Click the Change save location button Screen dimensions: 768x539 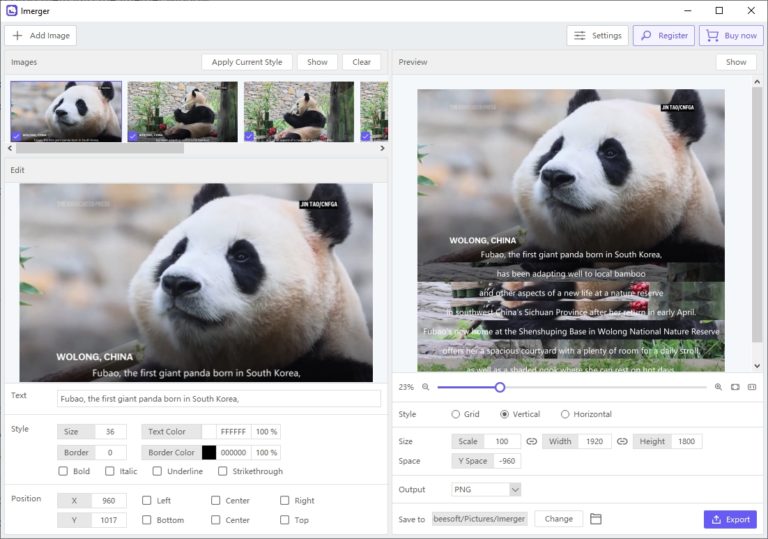pyautogui.click(x=558, y=519)
